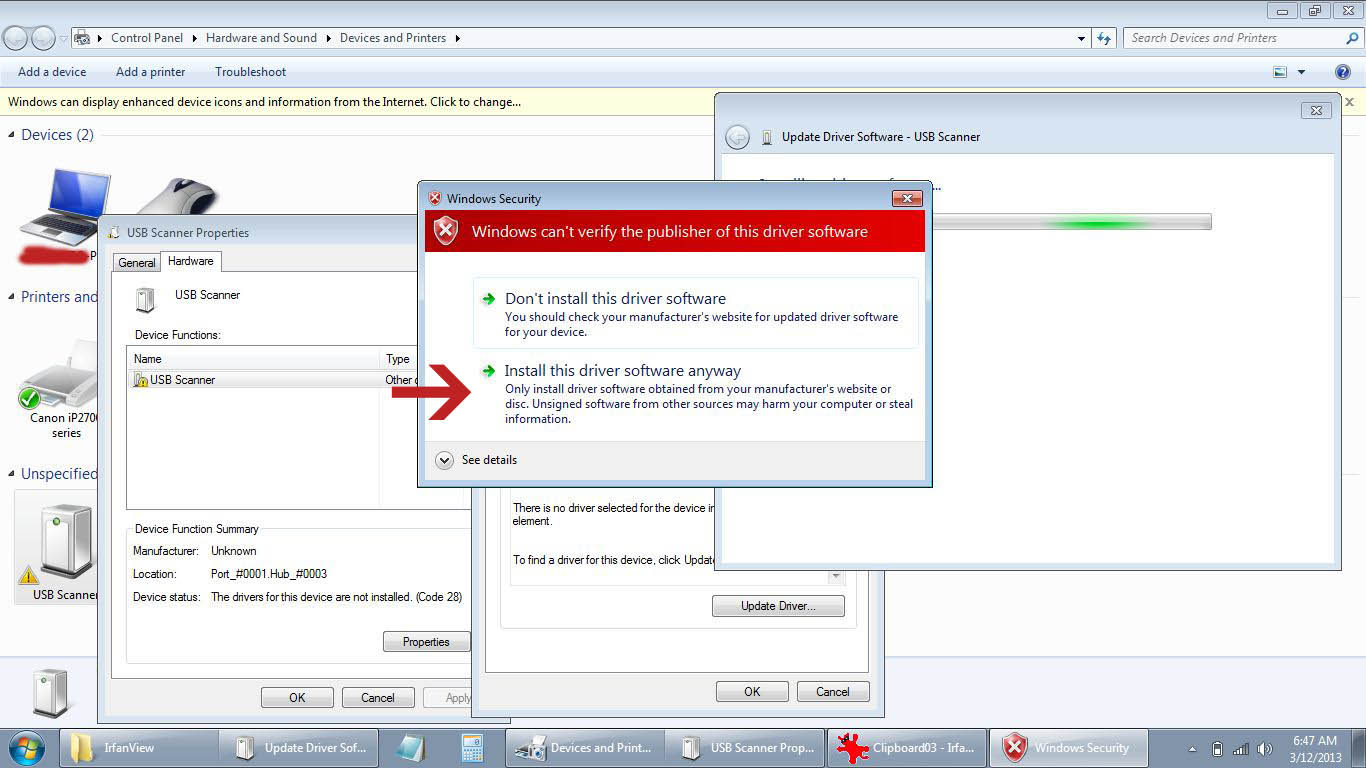Click OK in USB Scanner Properties window
Screen dimensions: 1366x768
click(x=297, y=698)
